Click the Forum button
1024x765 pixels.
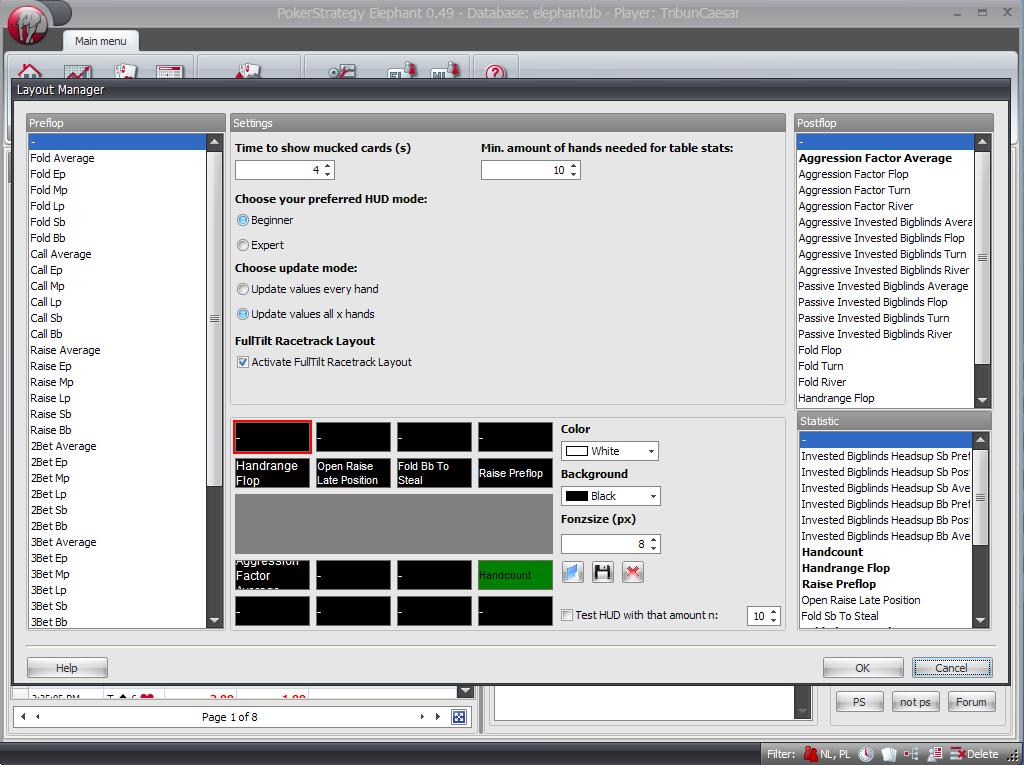[971, 702]
